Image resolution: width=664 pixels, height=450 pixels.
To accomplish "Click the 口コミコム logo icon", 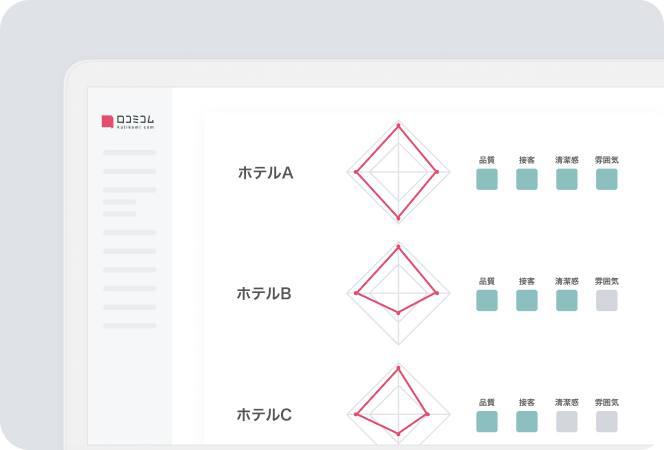I will click(107, 121).
